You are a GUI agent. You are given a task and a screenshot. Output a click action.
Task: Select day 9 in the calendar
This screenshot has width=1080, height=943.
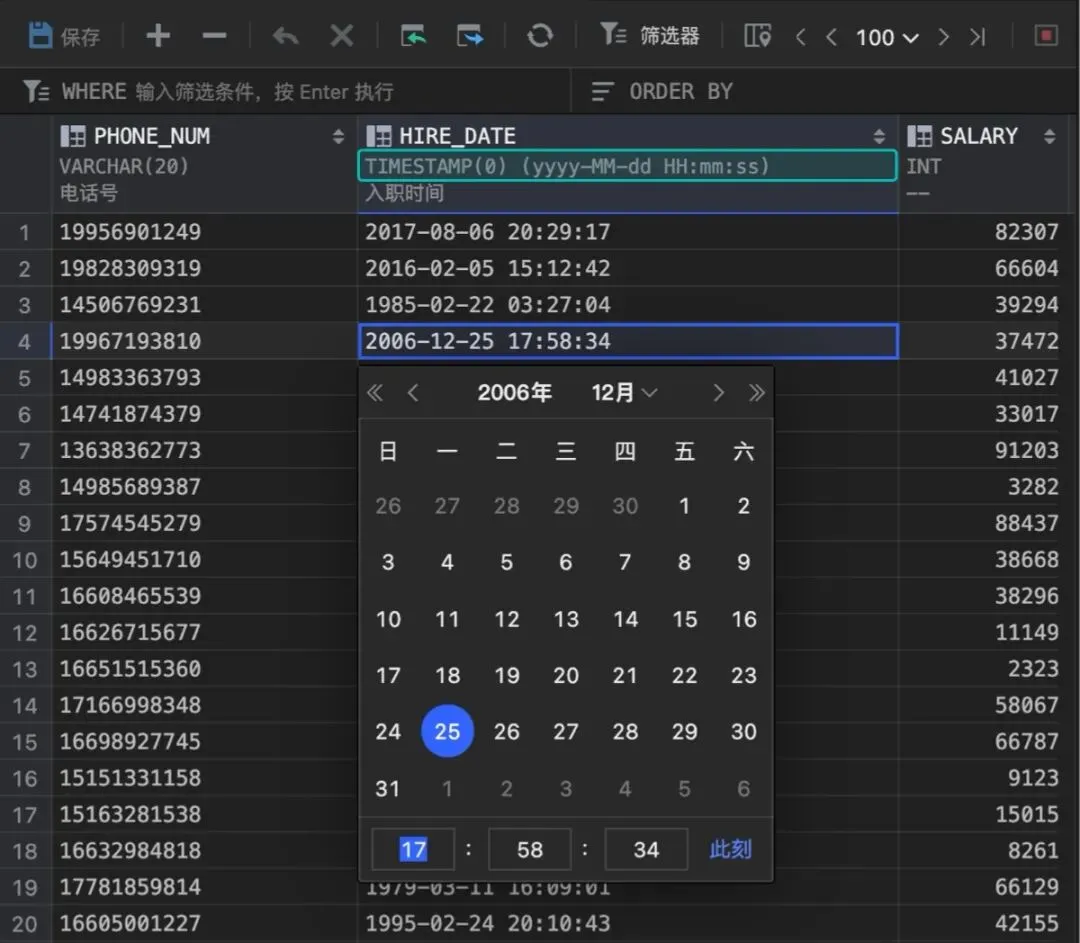click(x=743, y=562)
